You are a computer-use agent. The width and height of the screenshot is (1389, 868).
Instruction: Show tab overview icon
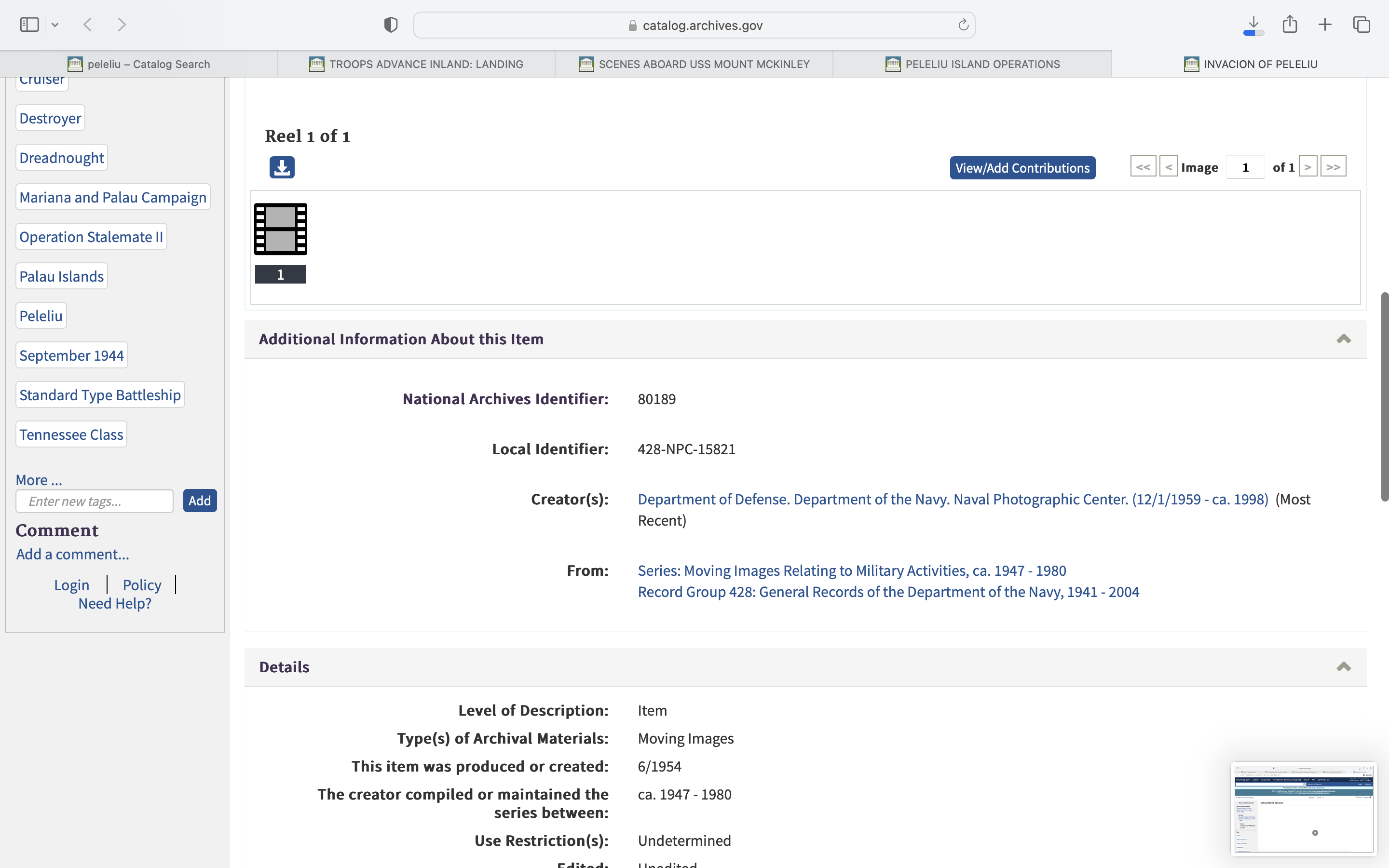[x=1362, y=25]
